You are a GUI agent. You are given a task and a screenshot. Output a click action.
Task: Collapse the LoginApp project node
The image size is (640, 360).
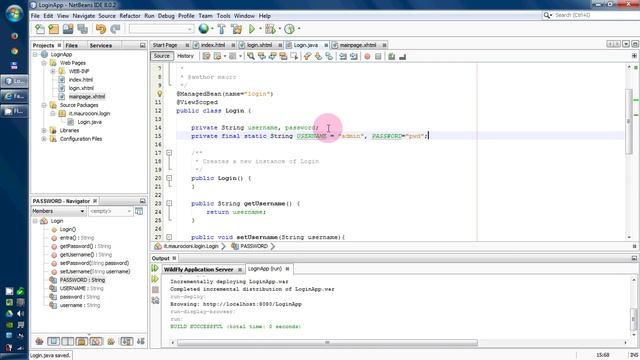click(35, 54)
